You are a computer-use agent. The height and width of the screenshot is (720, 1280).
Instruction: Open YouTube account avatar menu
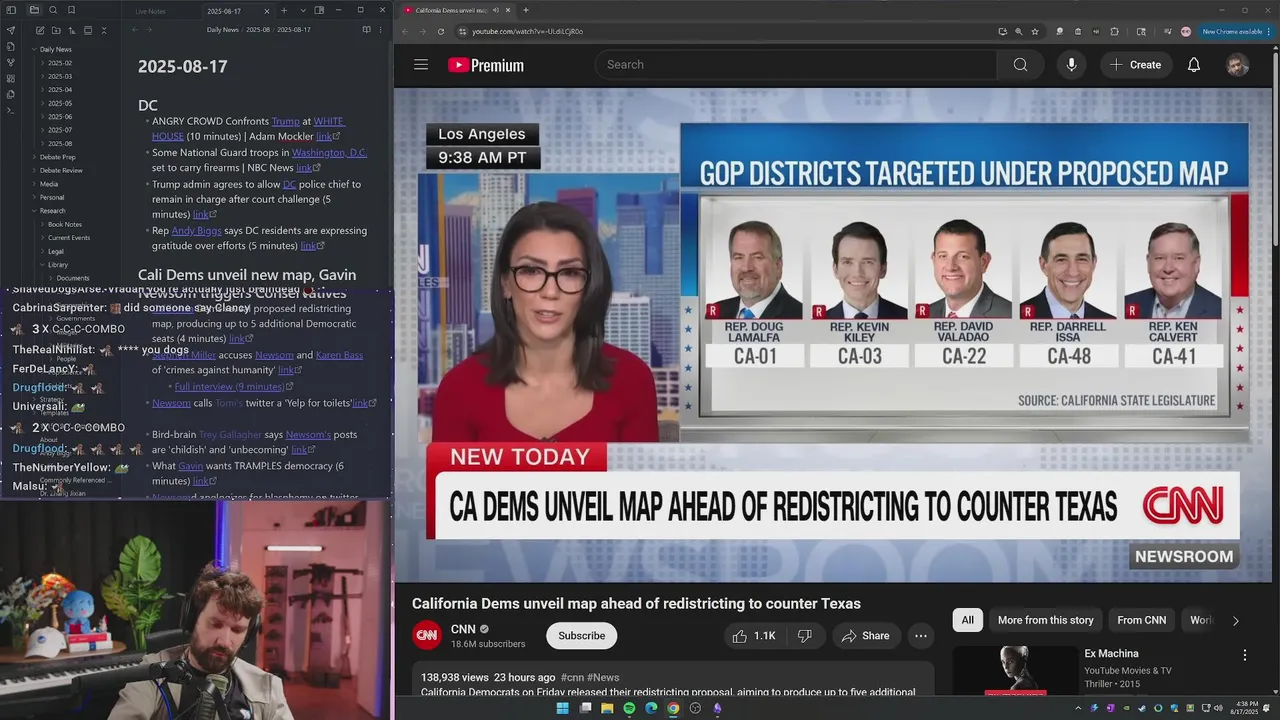pyautogui.click(x=1237, y=64)
